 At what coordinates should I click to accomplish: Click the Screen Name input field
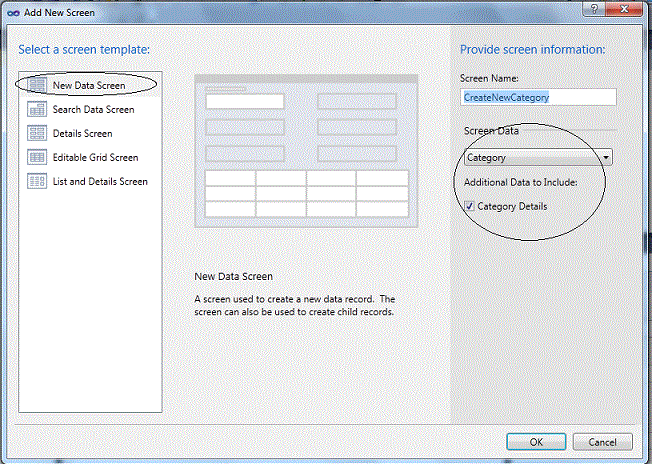tap(538, 97)
